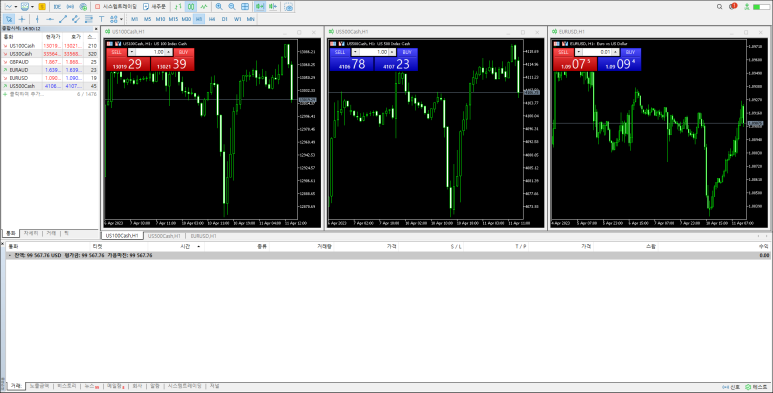The image size is (773, 393).
Task: Expand the drawing objects dropdown arrow
Action: (121, 20)
